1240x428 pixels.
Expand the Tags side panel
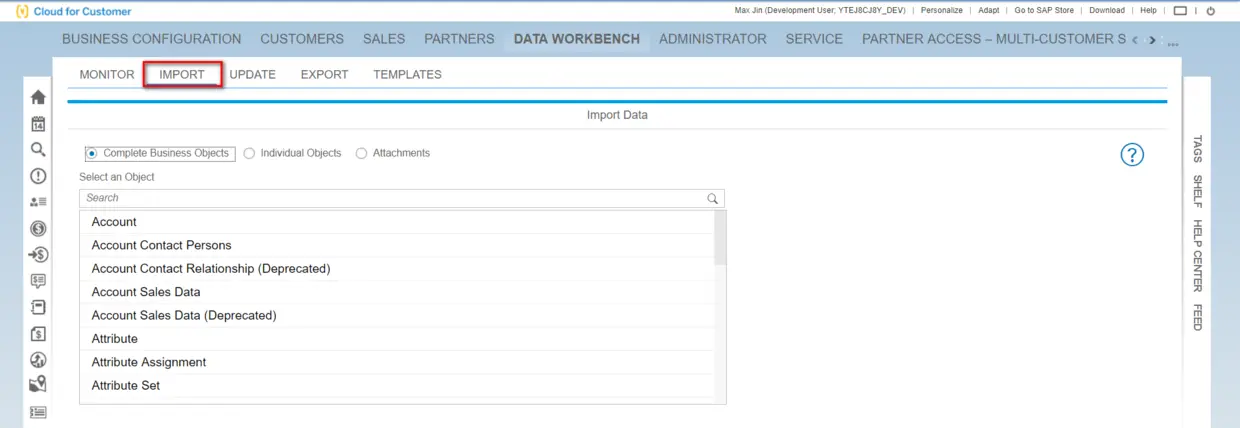coord(1197,149)
